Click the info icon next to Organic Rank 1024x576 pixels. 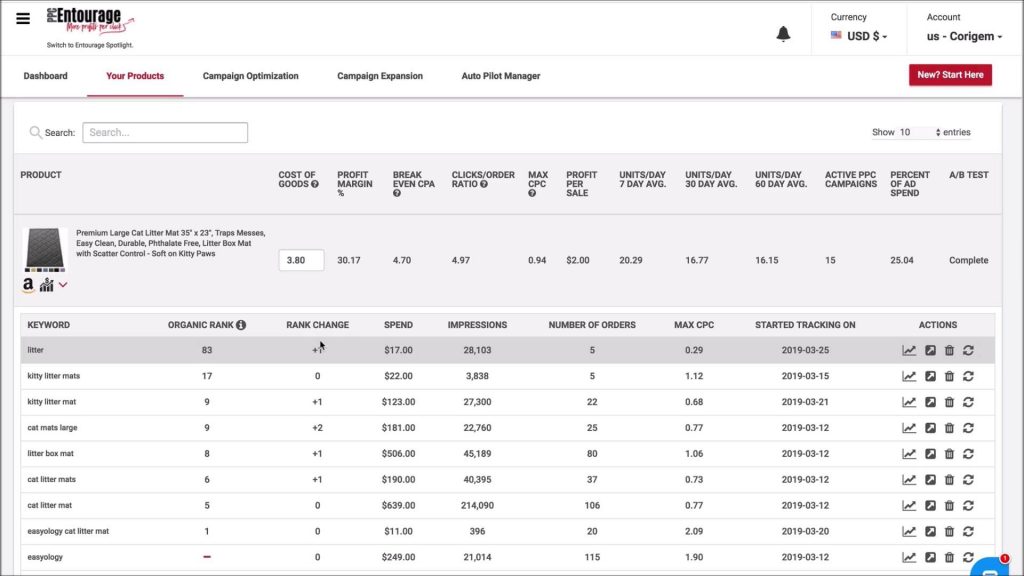239,324
